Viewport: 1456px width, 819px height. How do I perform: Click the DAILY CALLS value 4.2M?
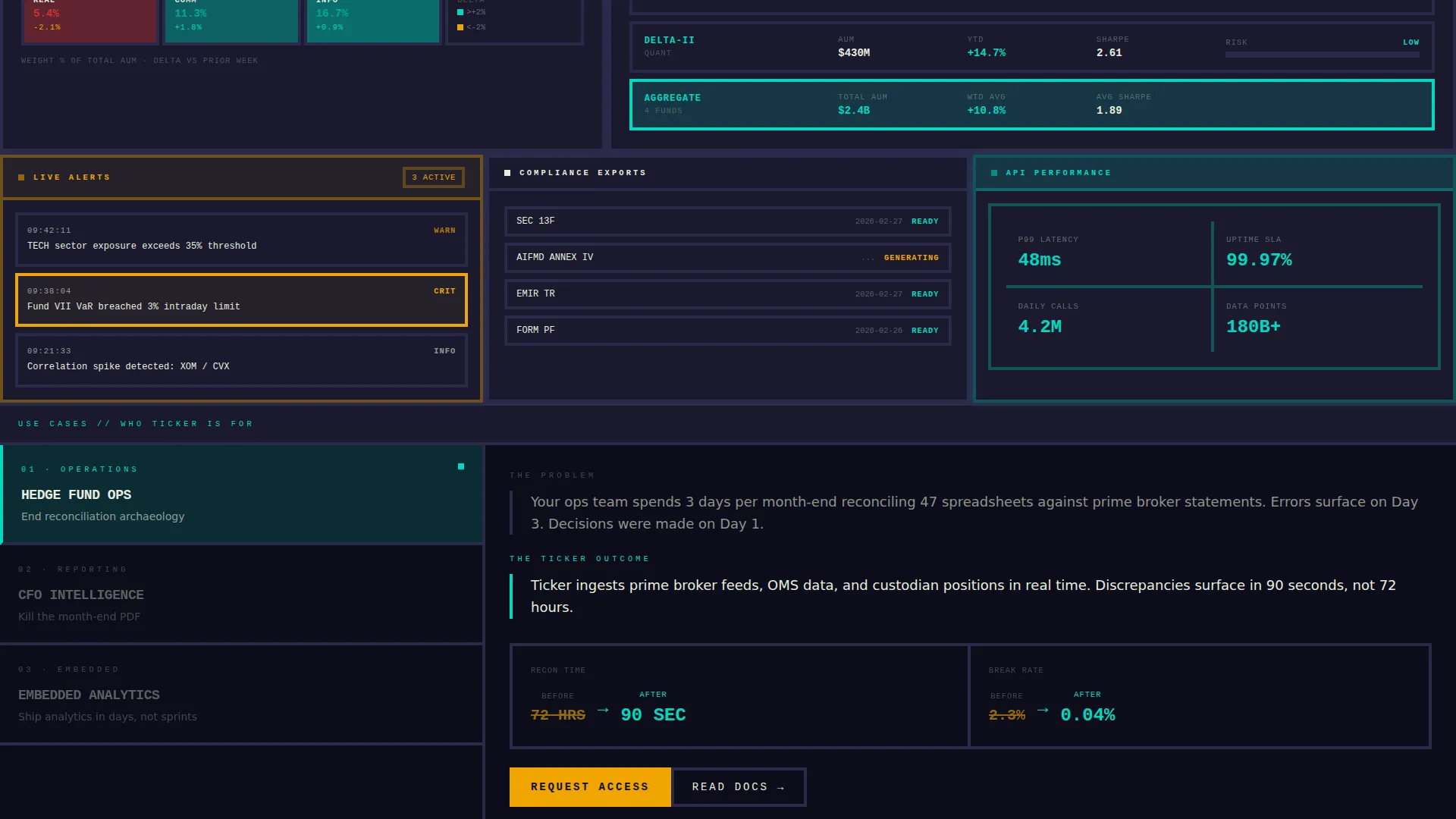[1039, 327]
